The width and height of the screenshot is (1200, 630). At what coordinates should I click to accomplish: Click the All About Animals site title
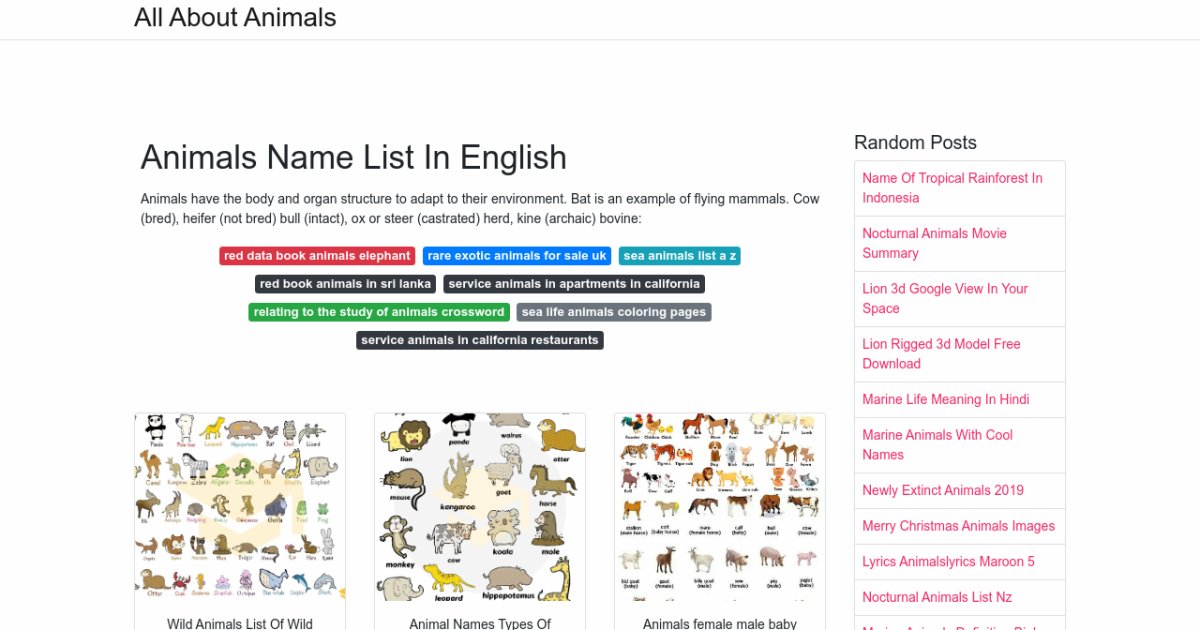[235, 18]
